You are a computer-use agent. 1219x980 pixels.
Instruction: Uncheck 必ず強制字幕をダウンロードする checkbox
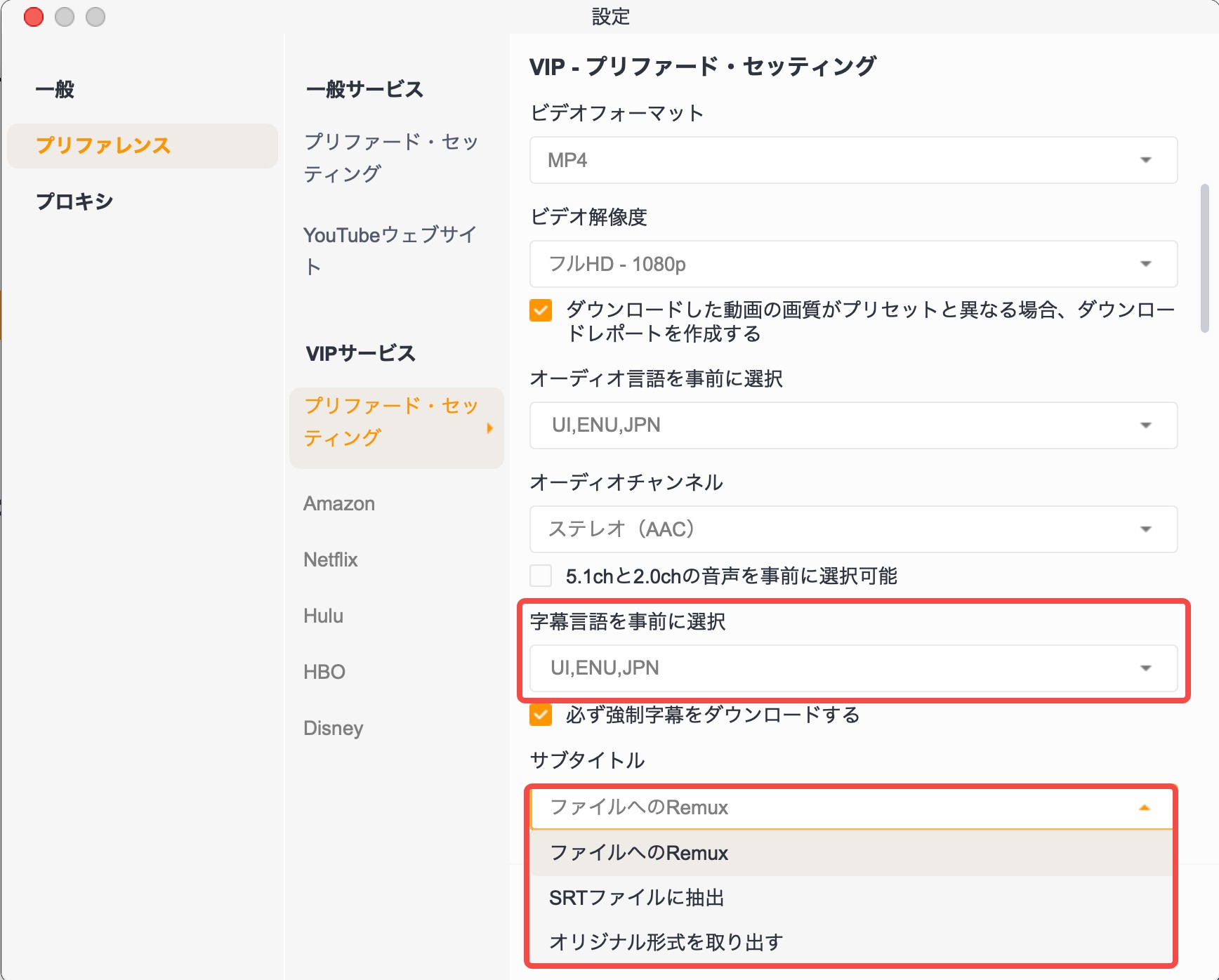(x=541, y=715)
